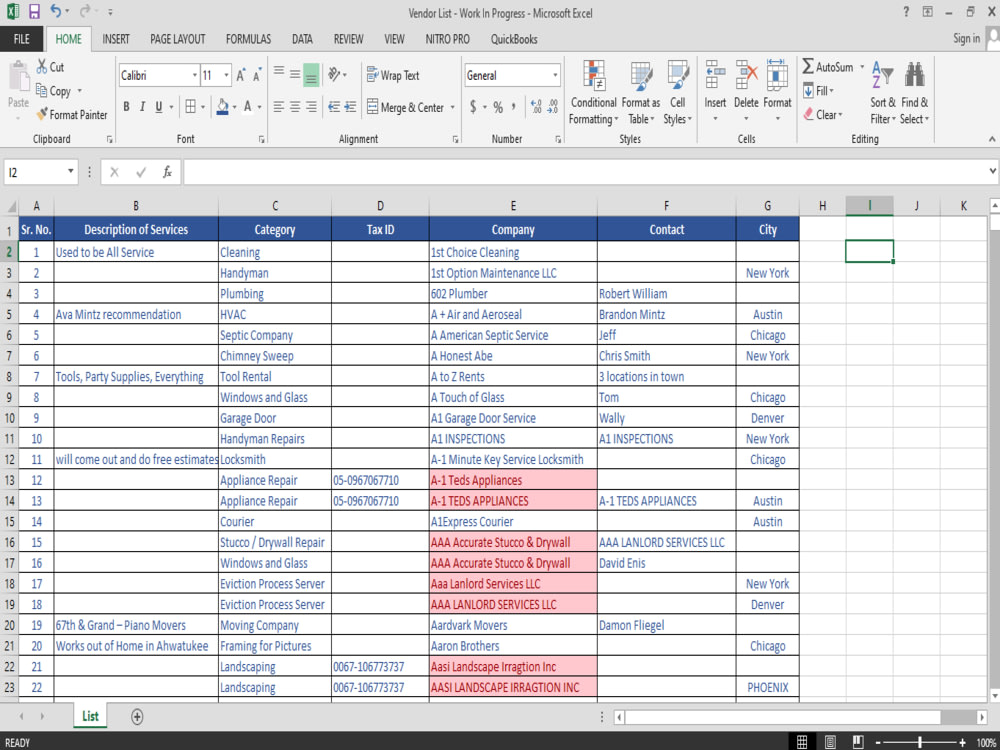Open the General number format dropdown

click(x=555, y=75)
